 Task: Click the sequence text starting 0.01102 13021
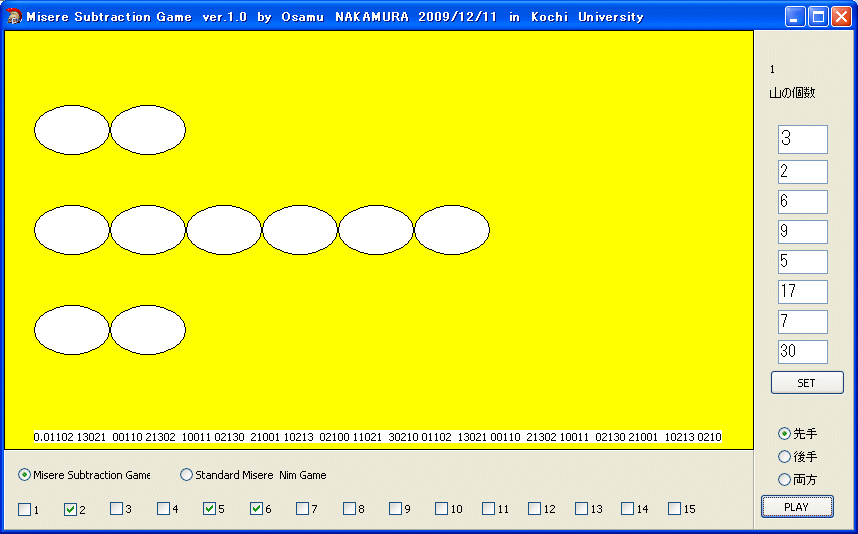pos(378,437)
